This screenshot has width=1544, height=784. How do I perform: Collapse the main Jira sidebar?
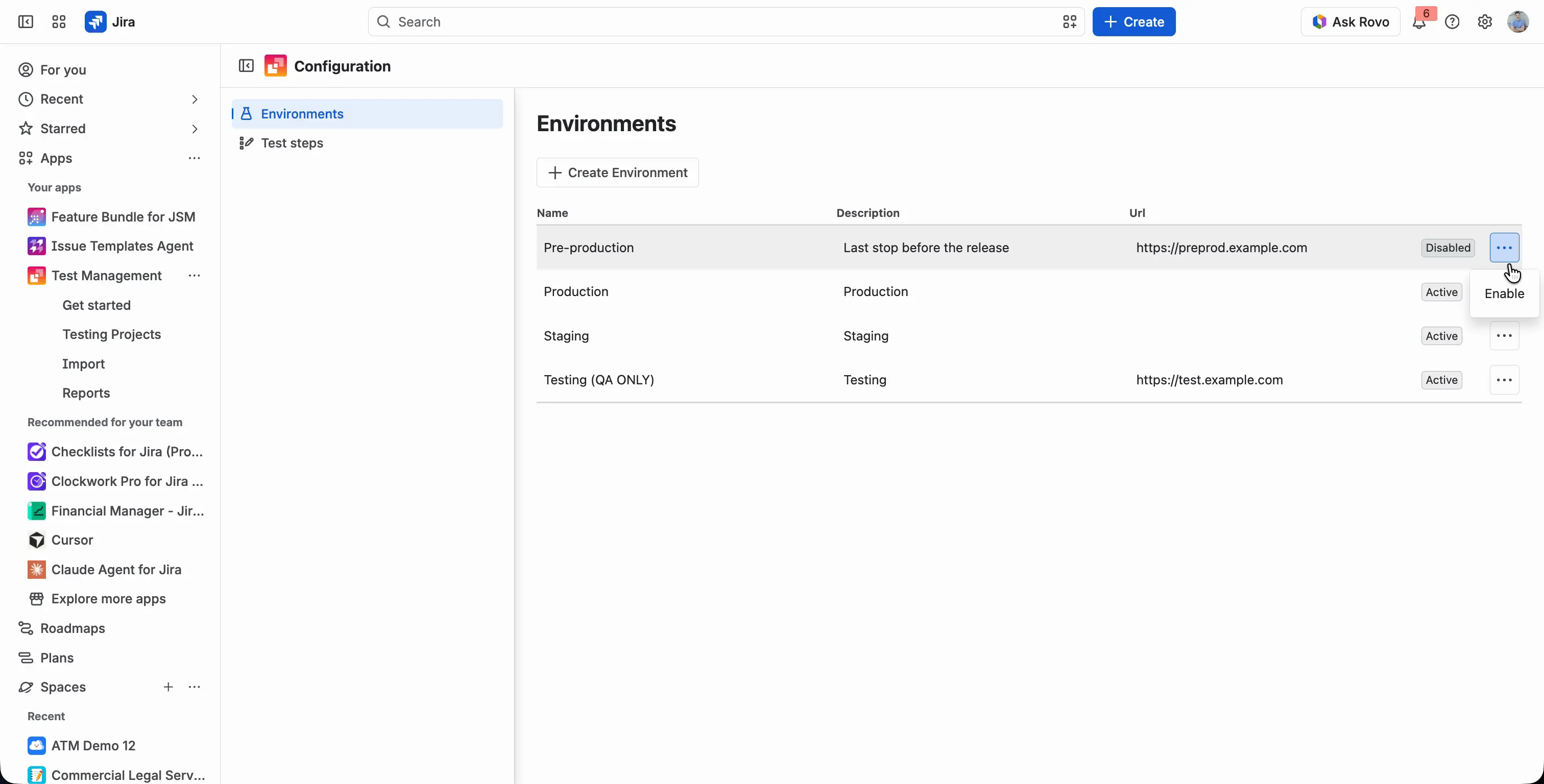[25, 22]
